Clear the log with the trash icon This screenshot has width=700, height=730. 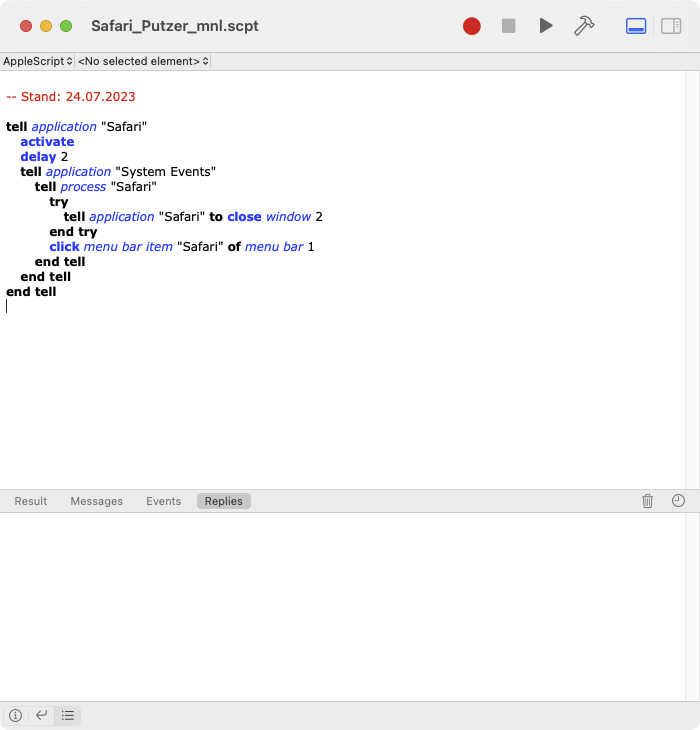tap(647, 501)
